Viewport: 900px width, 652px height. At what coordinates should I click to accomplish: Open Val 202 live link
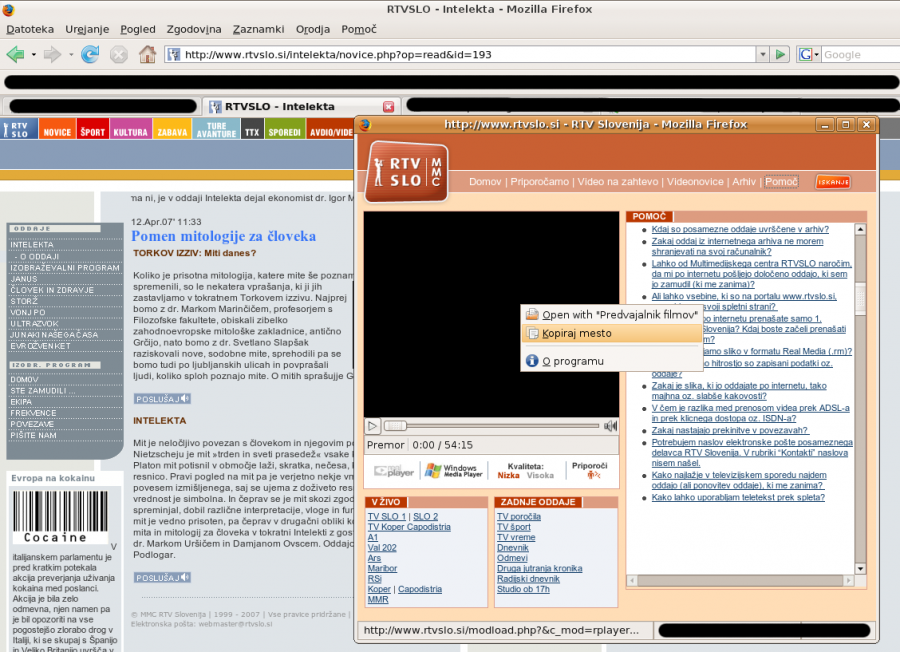[x=382, y=548]
